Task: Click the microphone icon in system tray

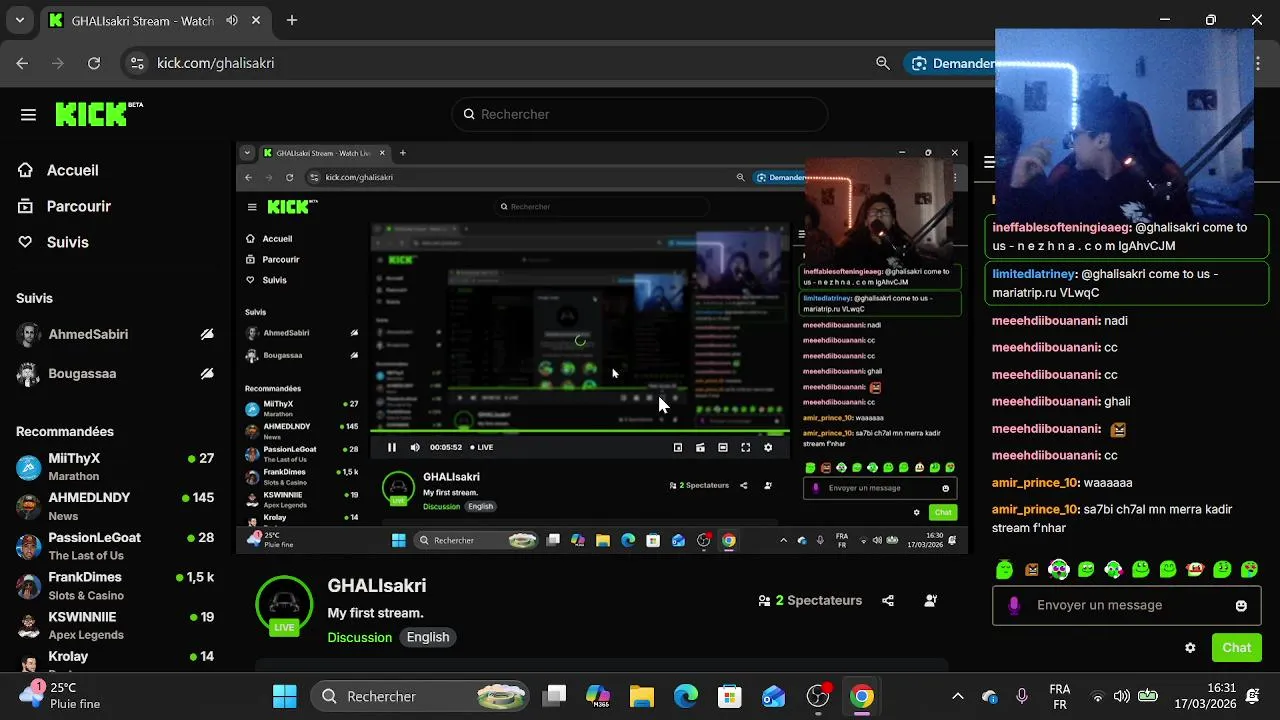Action: point(1022,696)
